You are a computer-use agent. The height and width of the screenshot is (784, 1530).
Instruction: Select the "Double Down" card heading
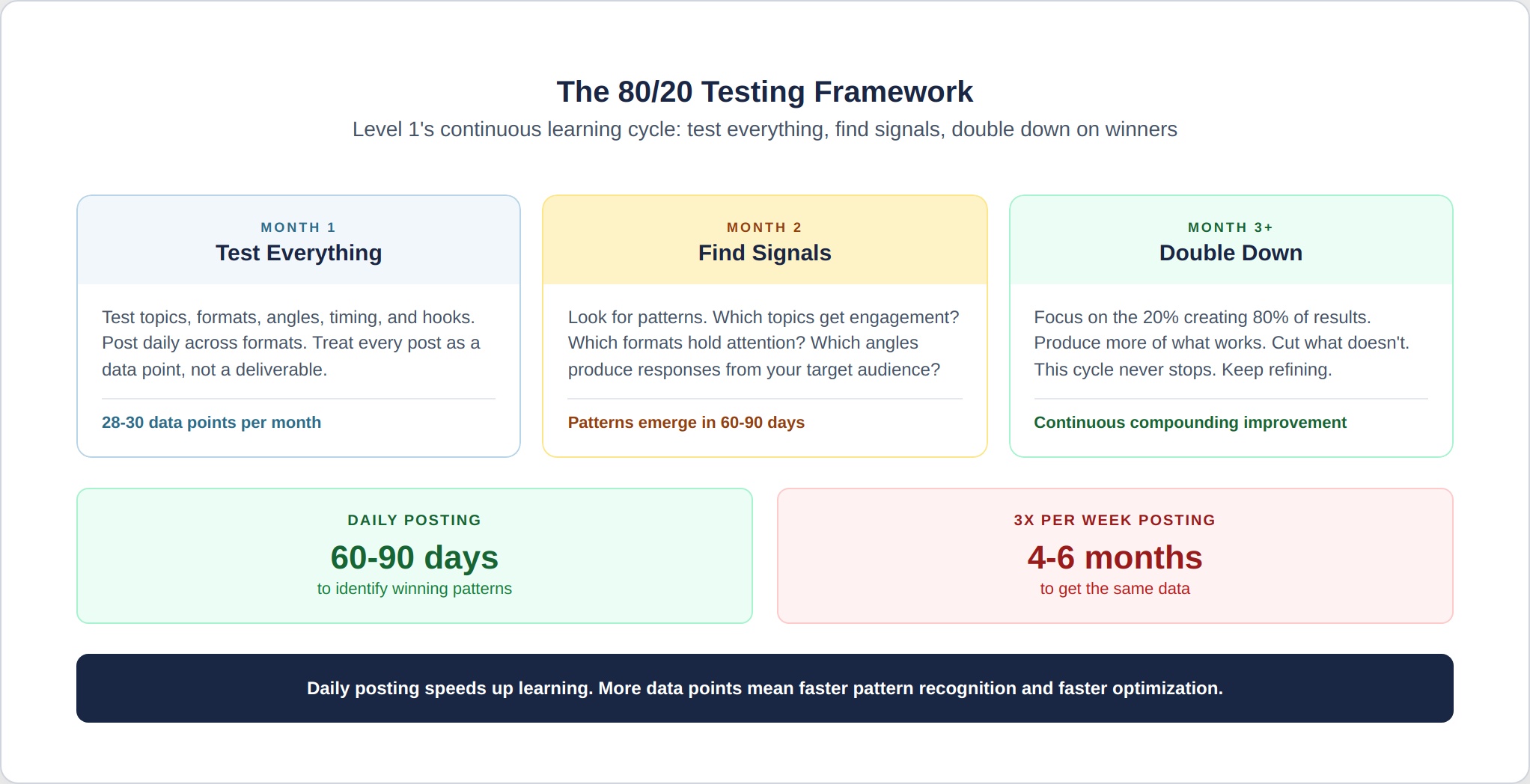(x=1231, y=253)
